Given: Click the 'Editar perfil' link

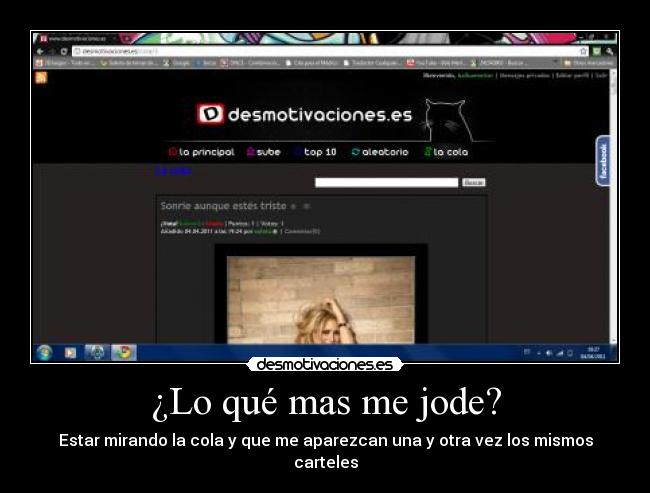Looking at the screenshot, I should 572,75.
